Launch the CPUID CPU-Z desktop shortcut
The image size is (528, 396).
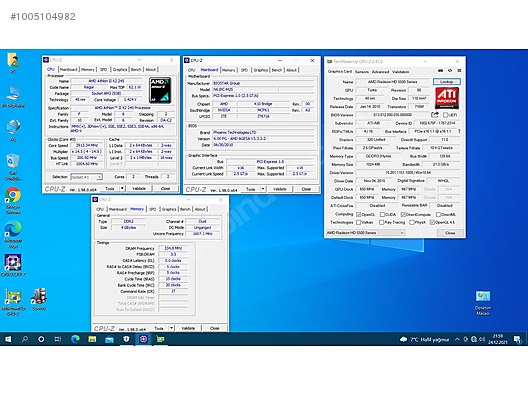click(x=13, y=265)
